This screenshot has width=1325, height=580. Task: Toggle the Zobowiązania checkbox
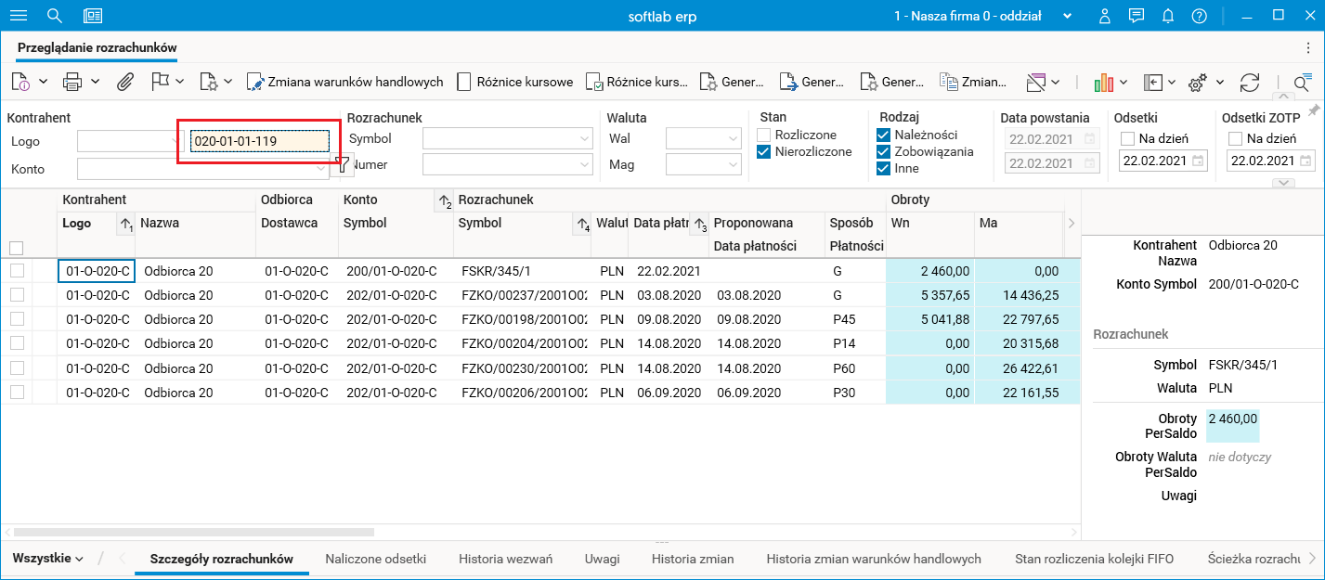pos(884,152)
